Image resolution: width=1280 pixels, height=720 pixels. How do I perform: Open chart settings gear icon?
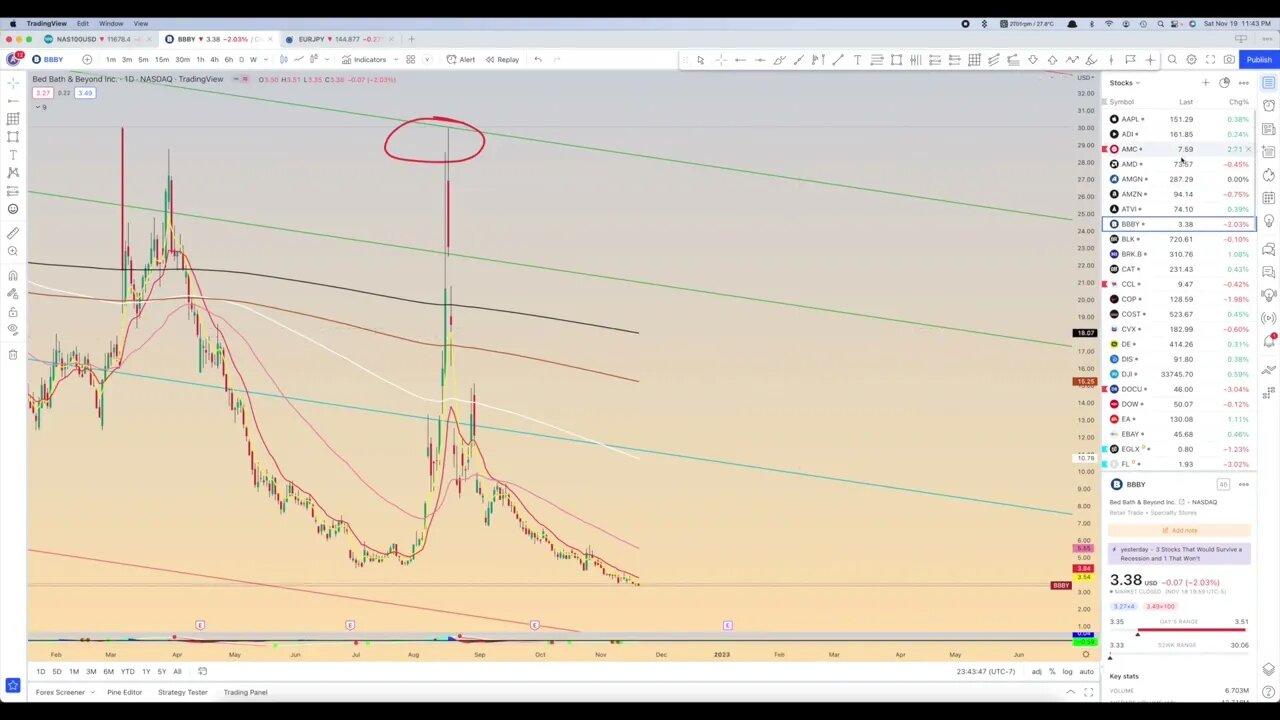[x=1191, y=60]
